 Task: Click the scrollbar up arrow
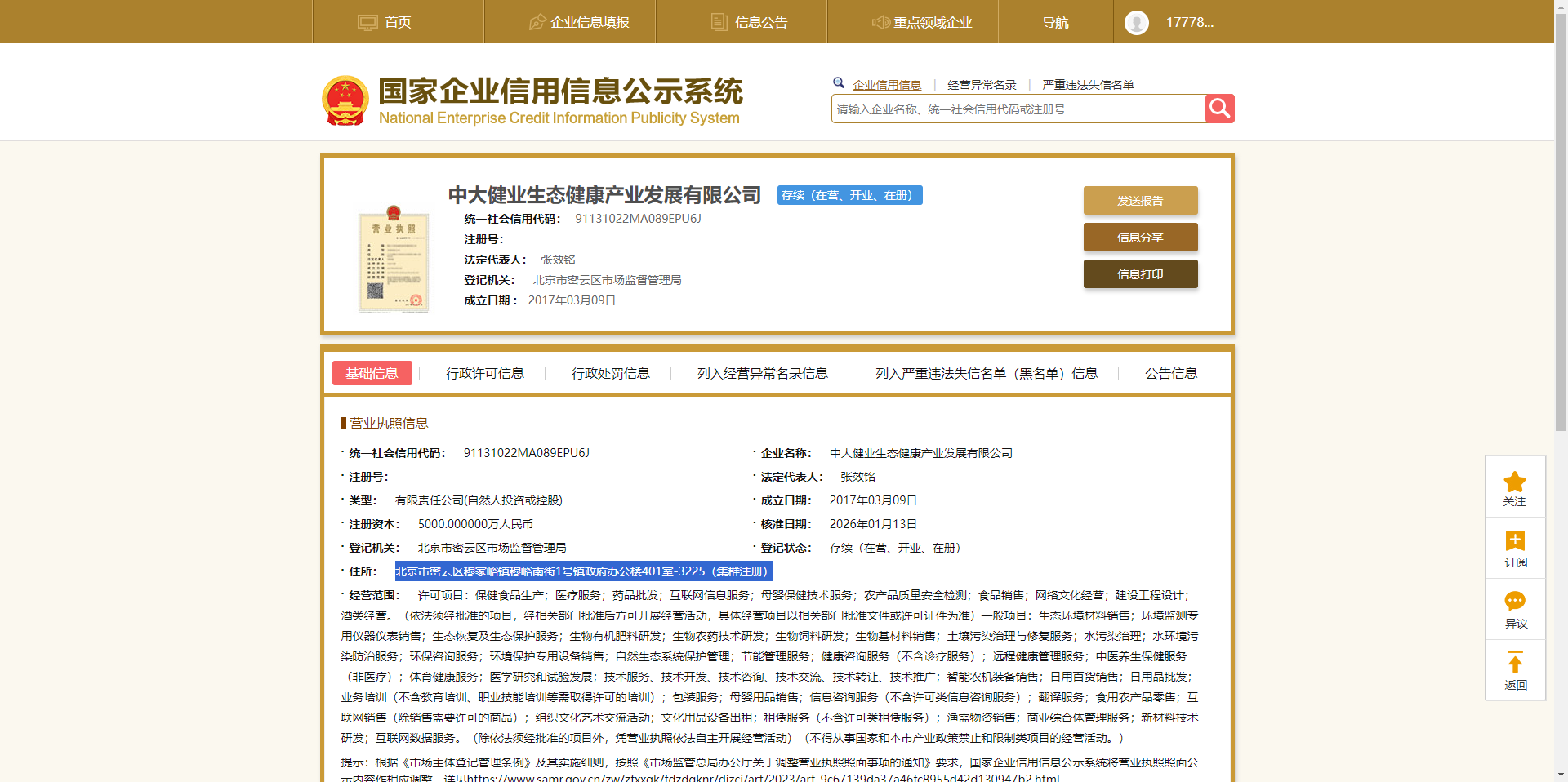coord(1561,6)
